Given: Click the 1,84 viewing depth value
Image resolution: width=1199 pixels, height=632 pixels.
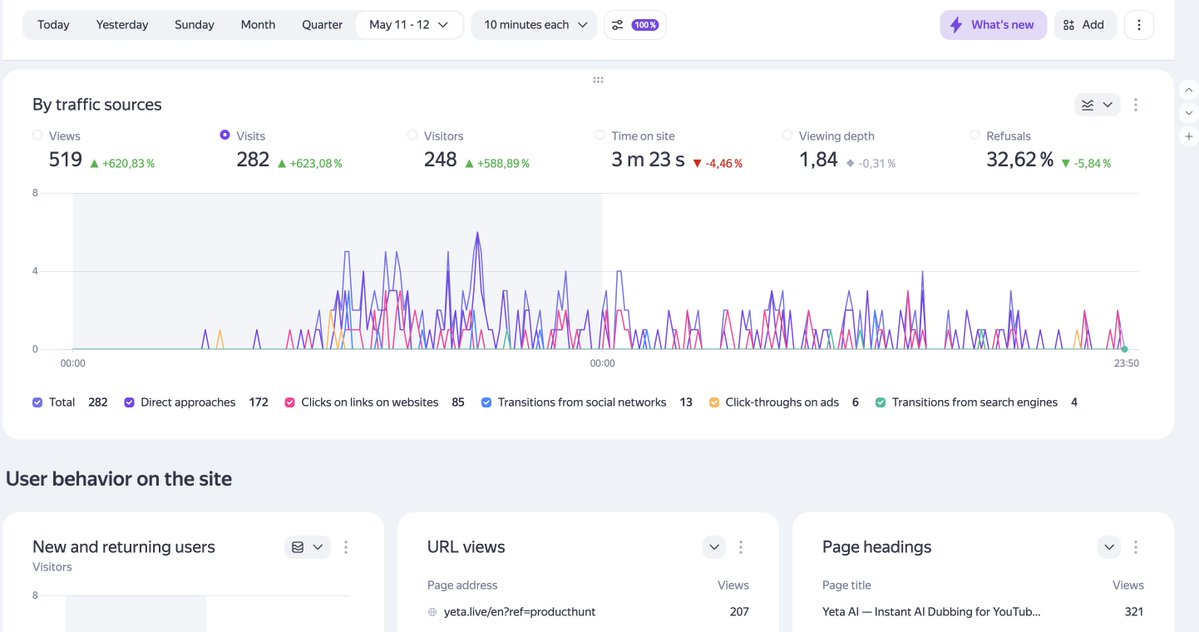Looking at the screenshot, I should coord(818,160).
